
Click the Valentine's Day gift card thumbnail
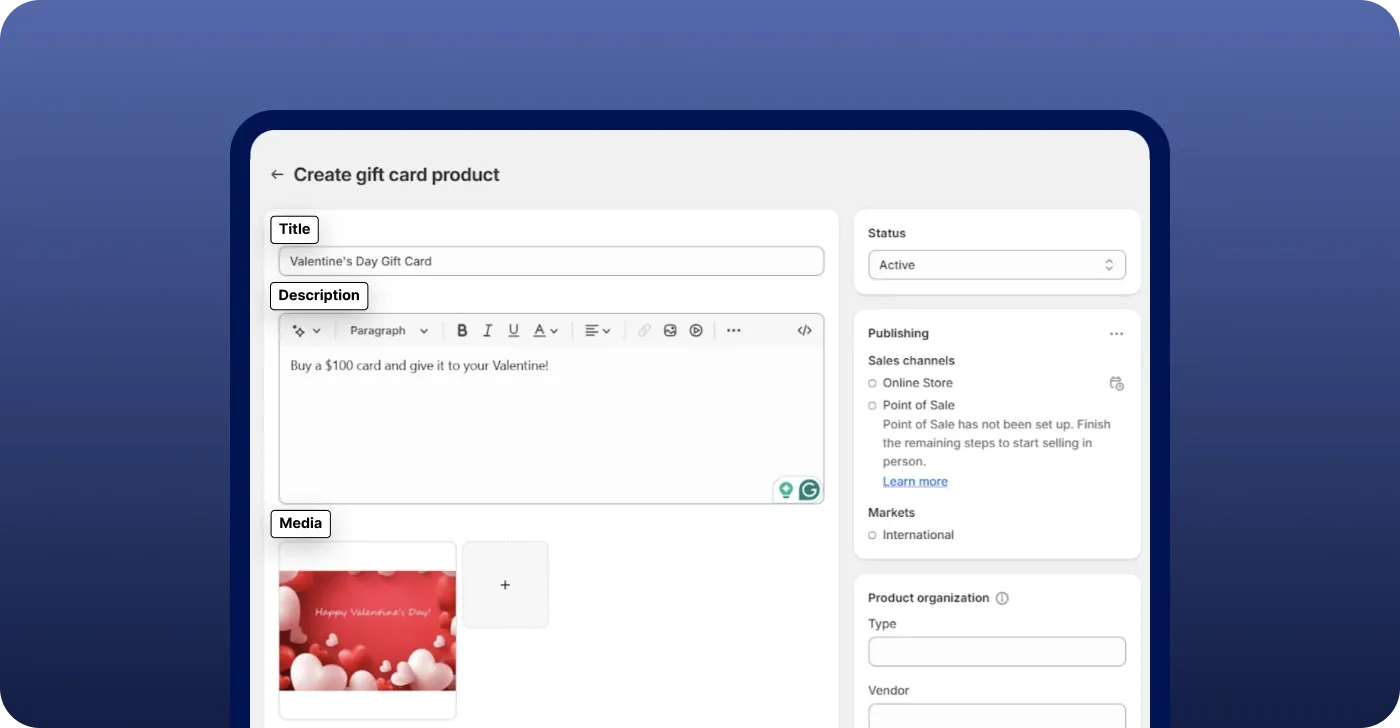(367, 630)
